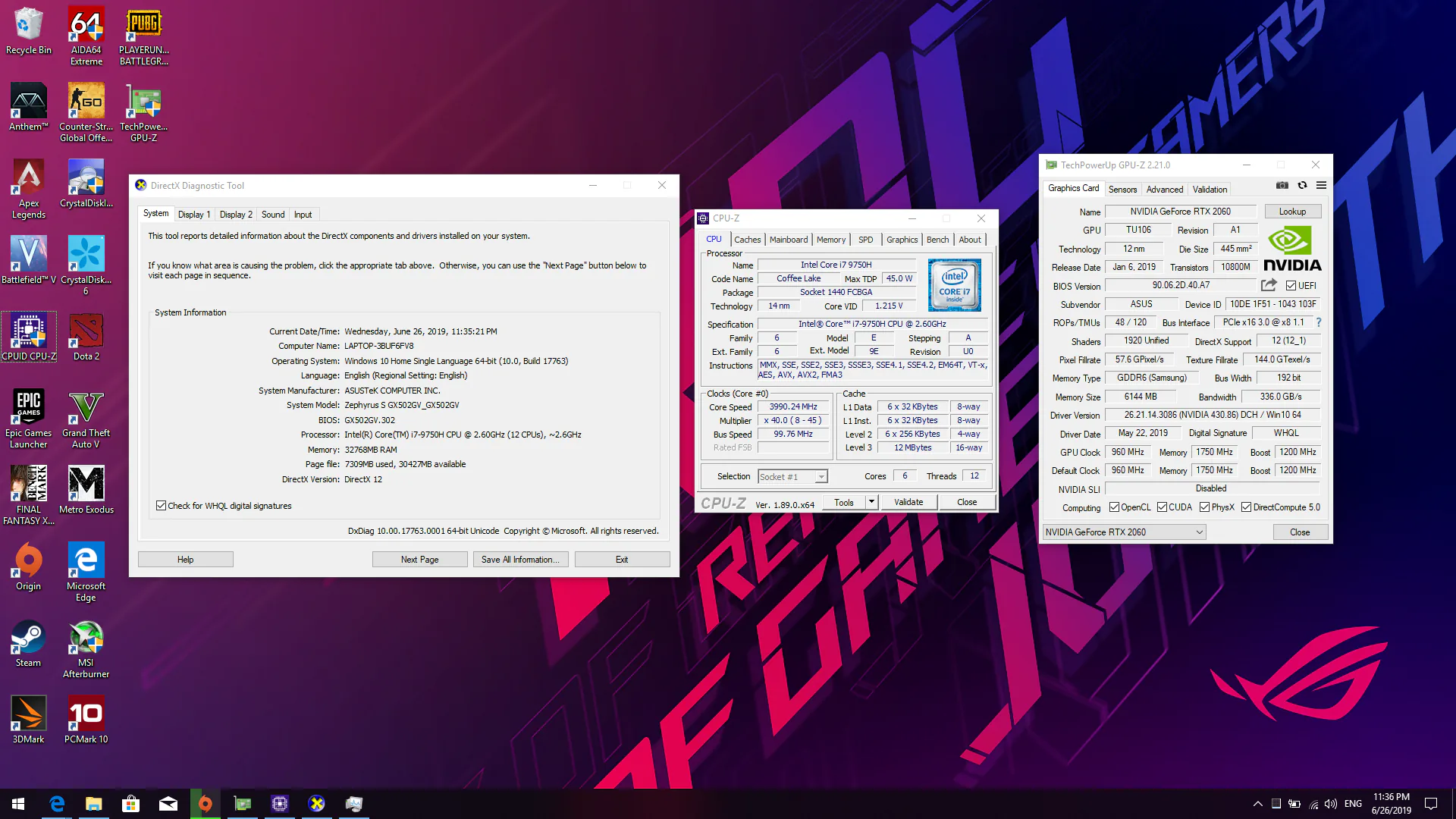Select the Microsoft Edge desktop shortcut
This screenshot has height=819, width=1456.
[86, 573]
